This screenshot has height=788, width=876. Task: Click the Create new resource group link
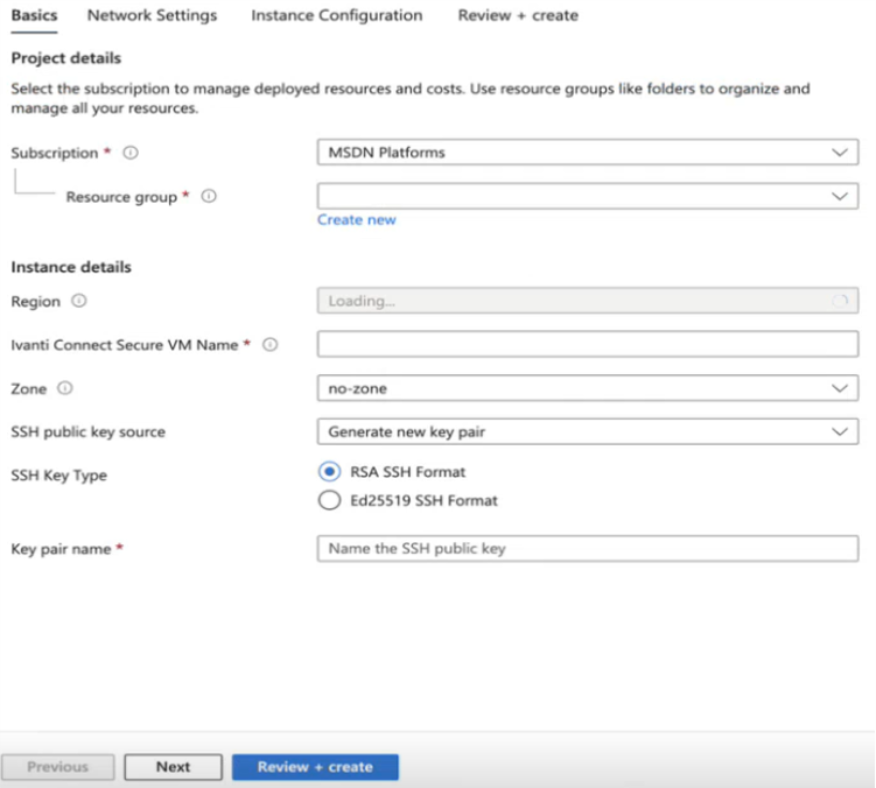coord(356,220)
